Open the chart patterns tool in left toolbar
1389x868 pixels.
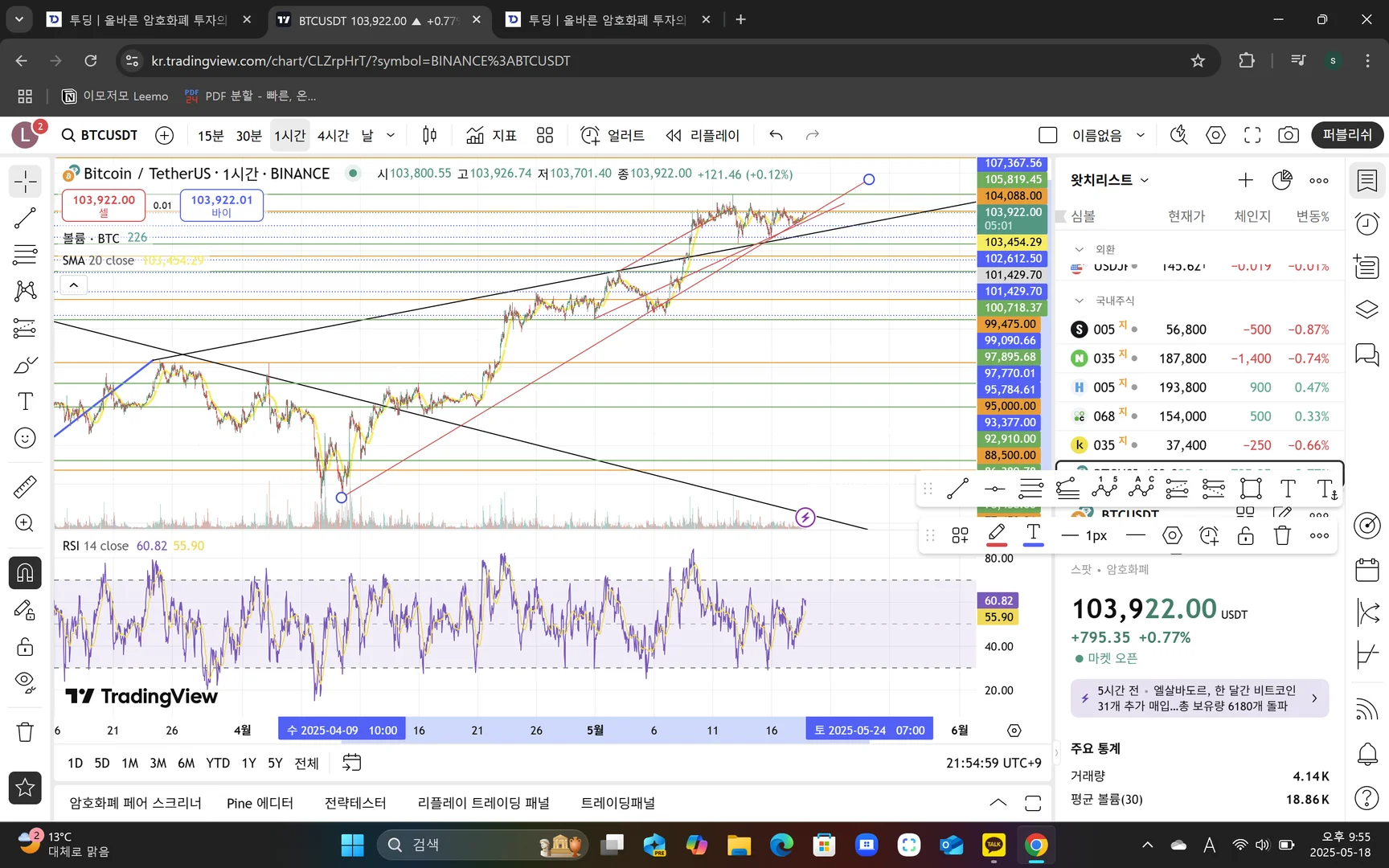point(25,291)
